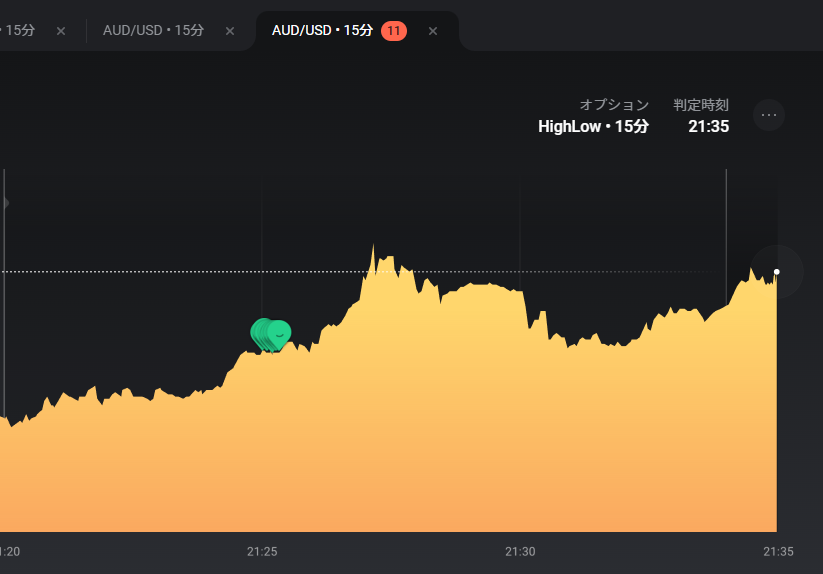The image size is (823, 574).
Task: Click the オプション label
Action: 614,105
